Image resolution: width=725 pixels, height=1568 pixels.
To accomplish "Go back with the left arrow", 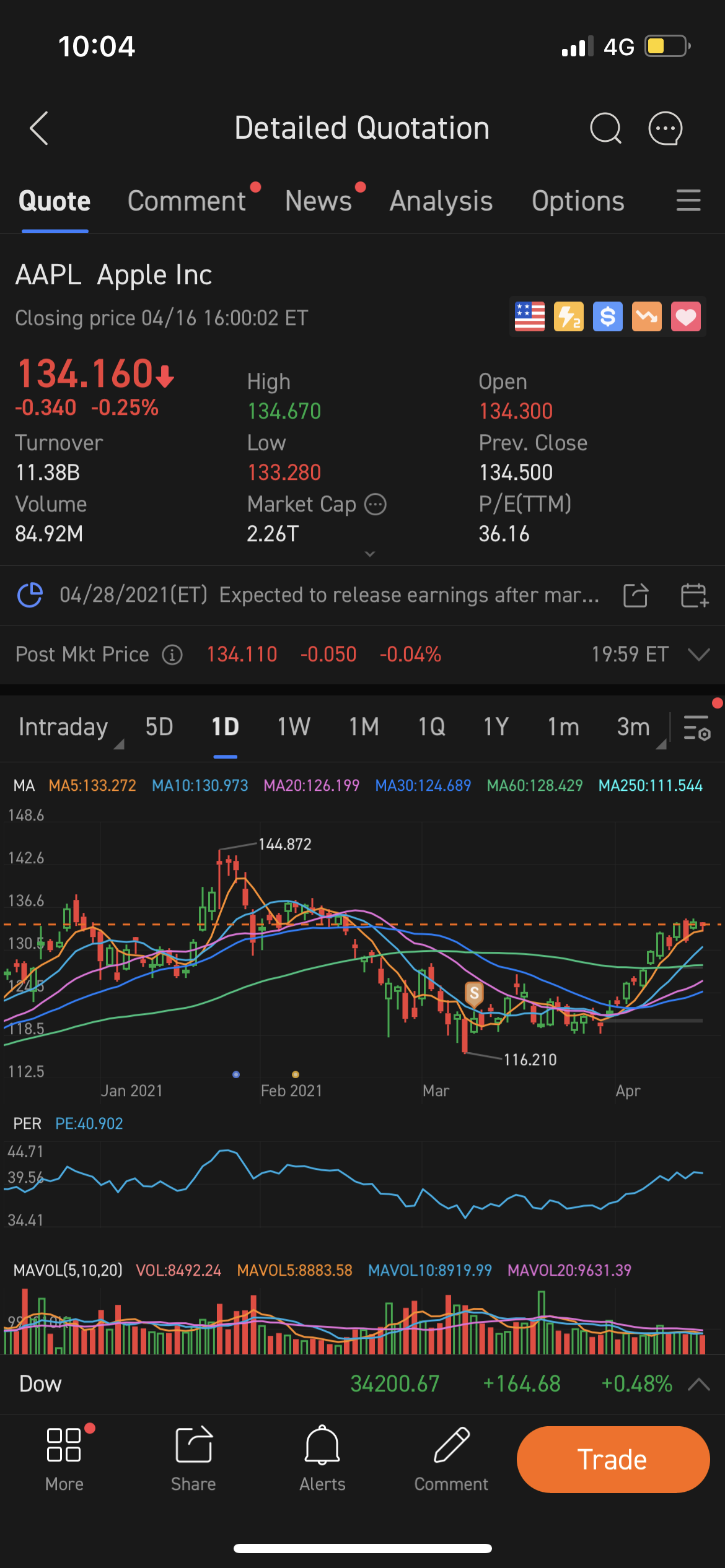I will (x=39, y=128).
